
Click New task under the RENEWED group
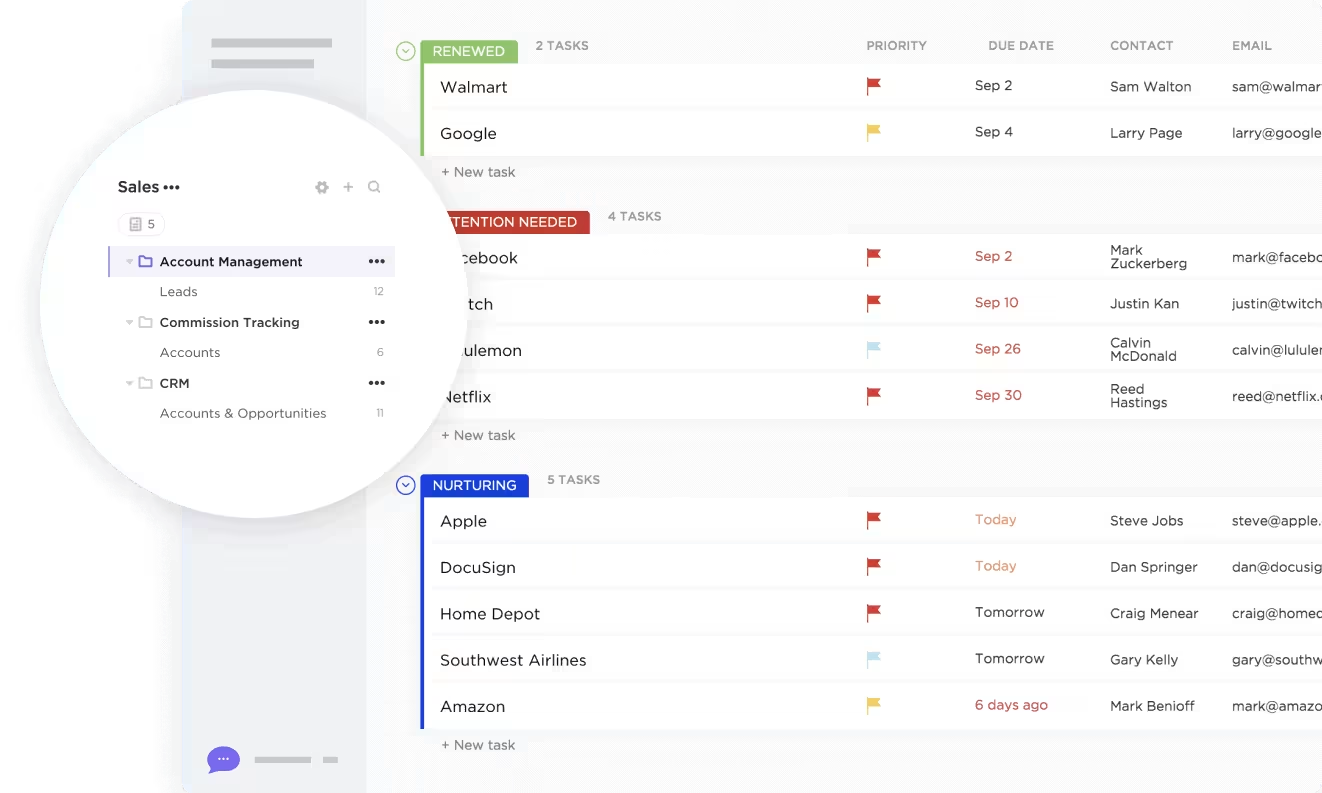[x=478, y=171]
